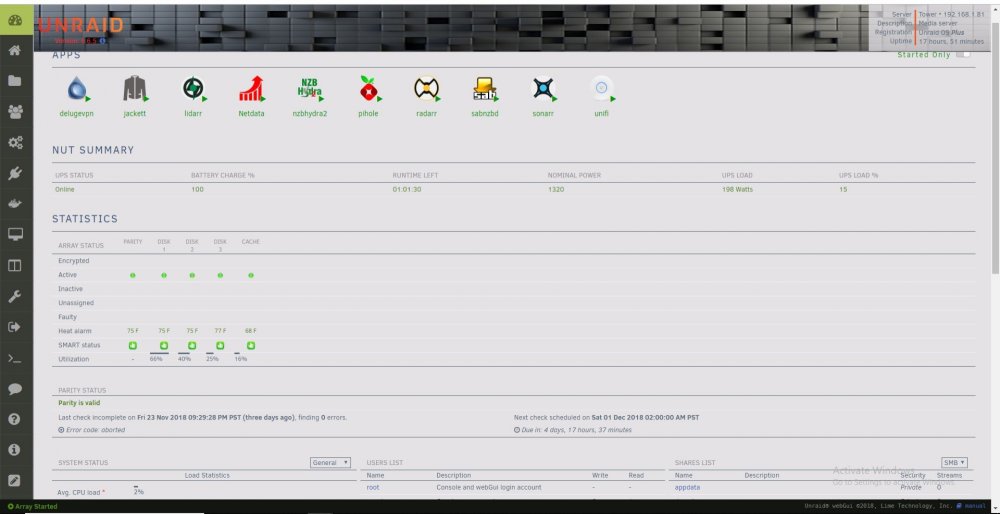
Task: Click the Parity active status dot
Action: pyautogui.click(x=133, y=275)
